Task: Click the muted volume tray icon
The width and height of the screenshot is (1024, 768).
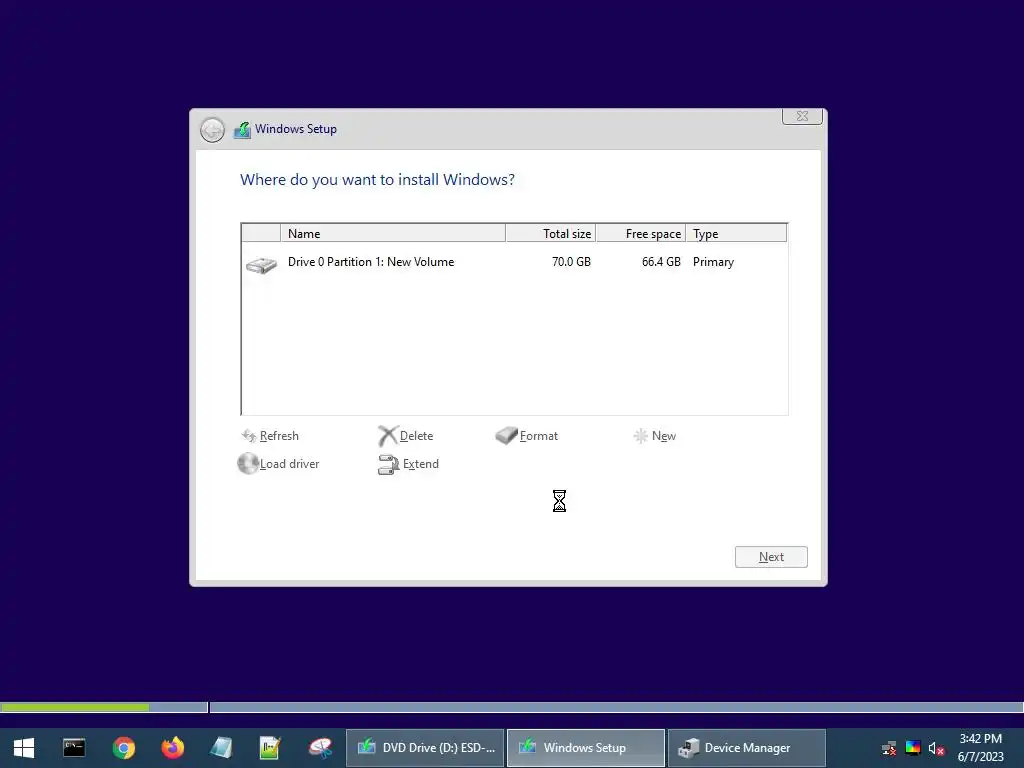Action: 936,748
